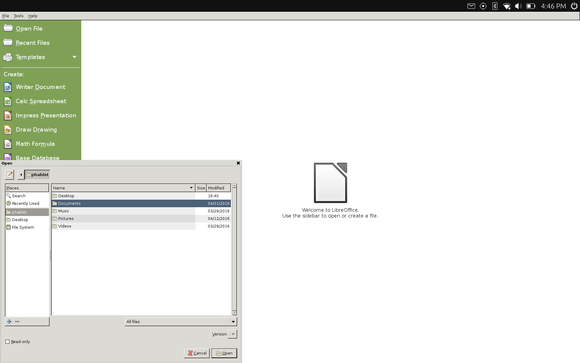Click the mail indicator in the top panel
The width and height of the screenshot is (580, 363).
471,6
